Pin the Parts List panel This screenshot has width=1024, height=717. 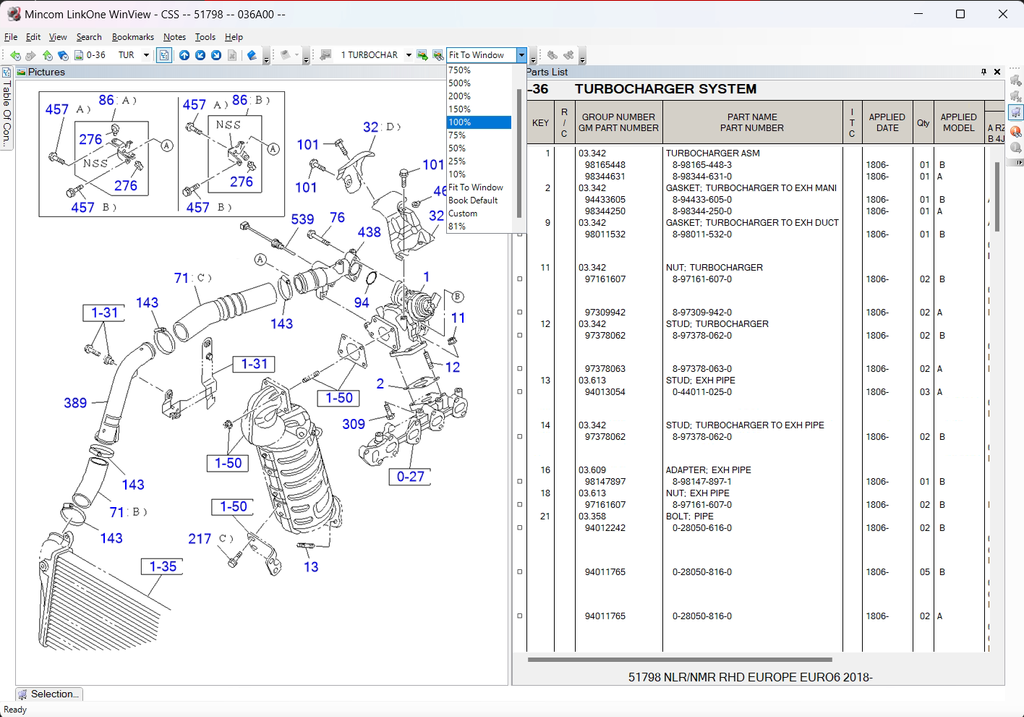pos(983,72)
